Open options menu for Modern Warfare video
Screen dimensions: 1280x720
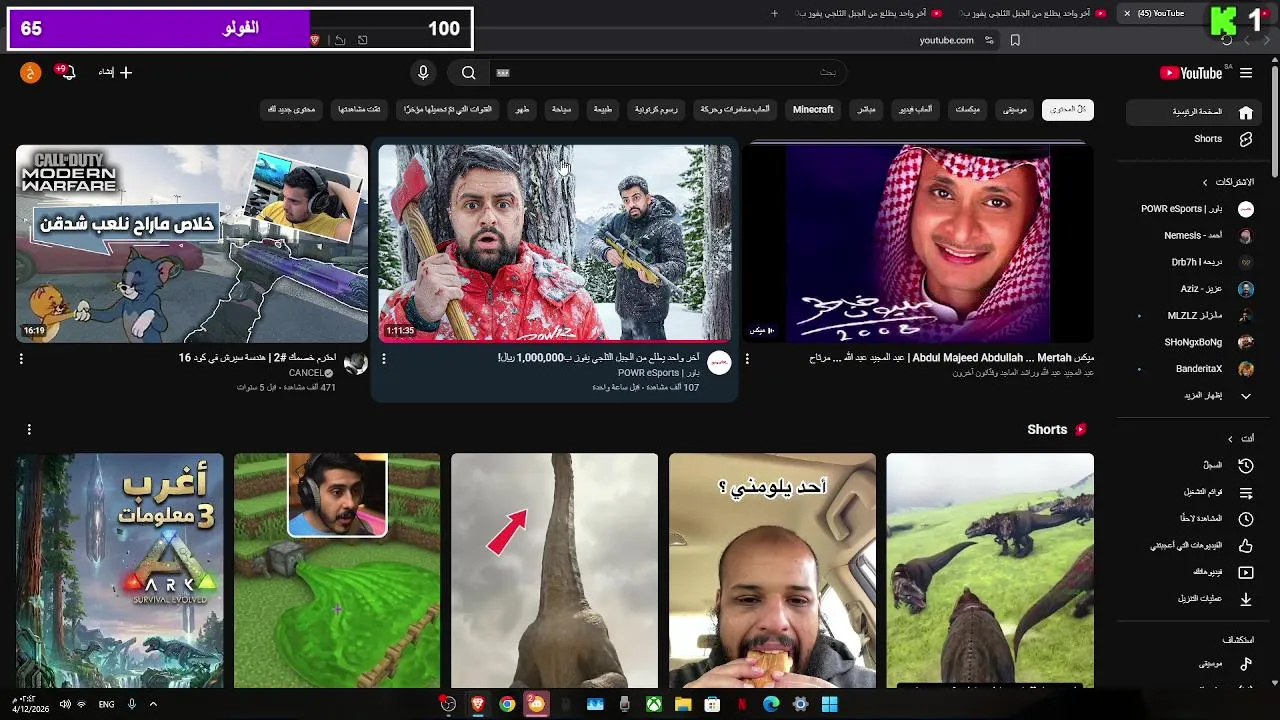click(x=21, y=358)
